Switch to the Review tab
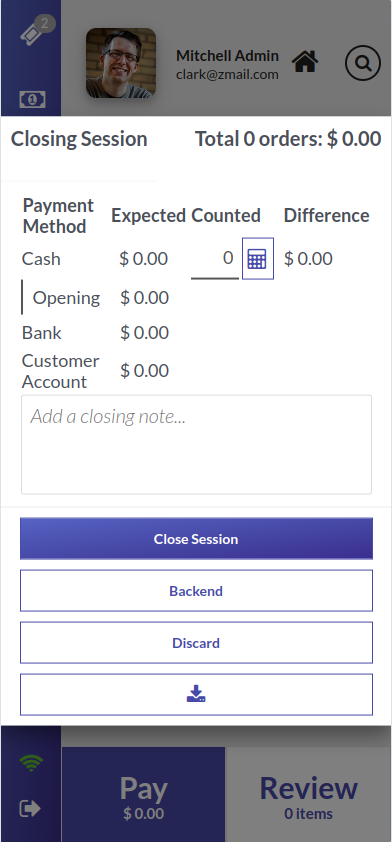 pyautogui.click(x=309, y=795)
